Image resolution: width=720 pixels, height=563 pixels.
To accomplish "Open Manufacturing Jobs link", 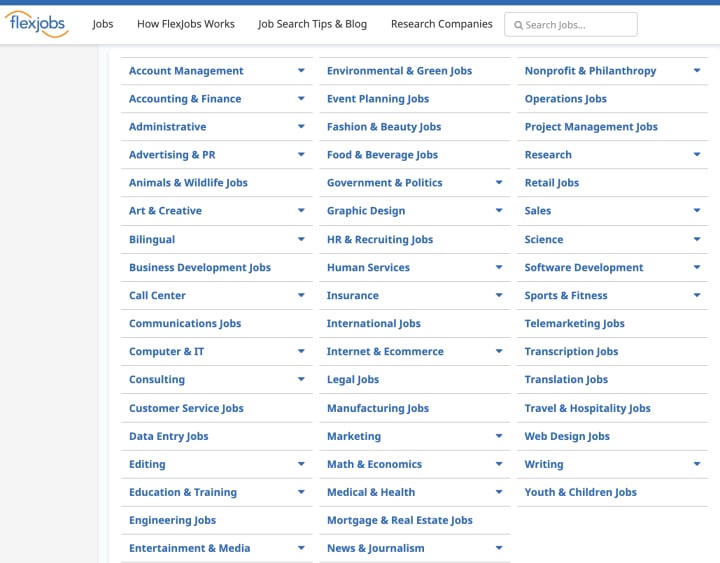I will (x=378, y=408).
